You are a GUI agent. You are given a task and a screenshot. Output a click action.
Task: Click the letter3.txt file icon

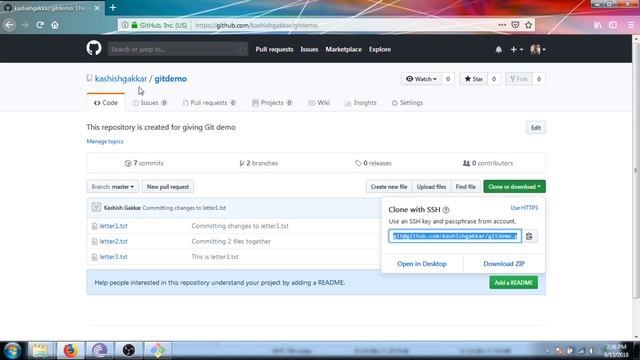pyautogui.click(x=94, y=257)
